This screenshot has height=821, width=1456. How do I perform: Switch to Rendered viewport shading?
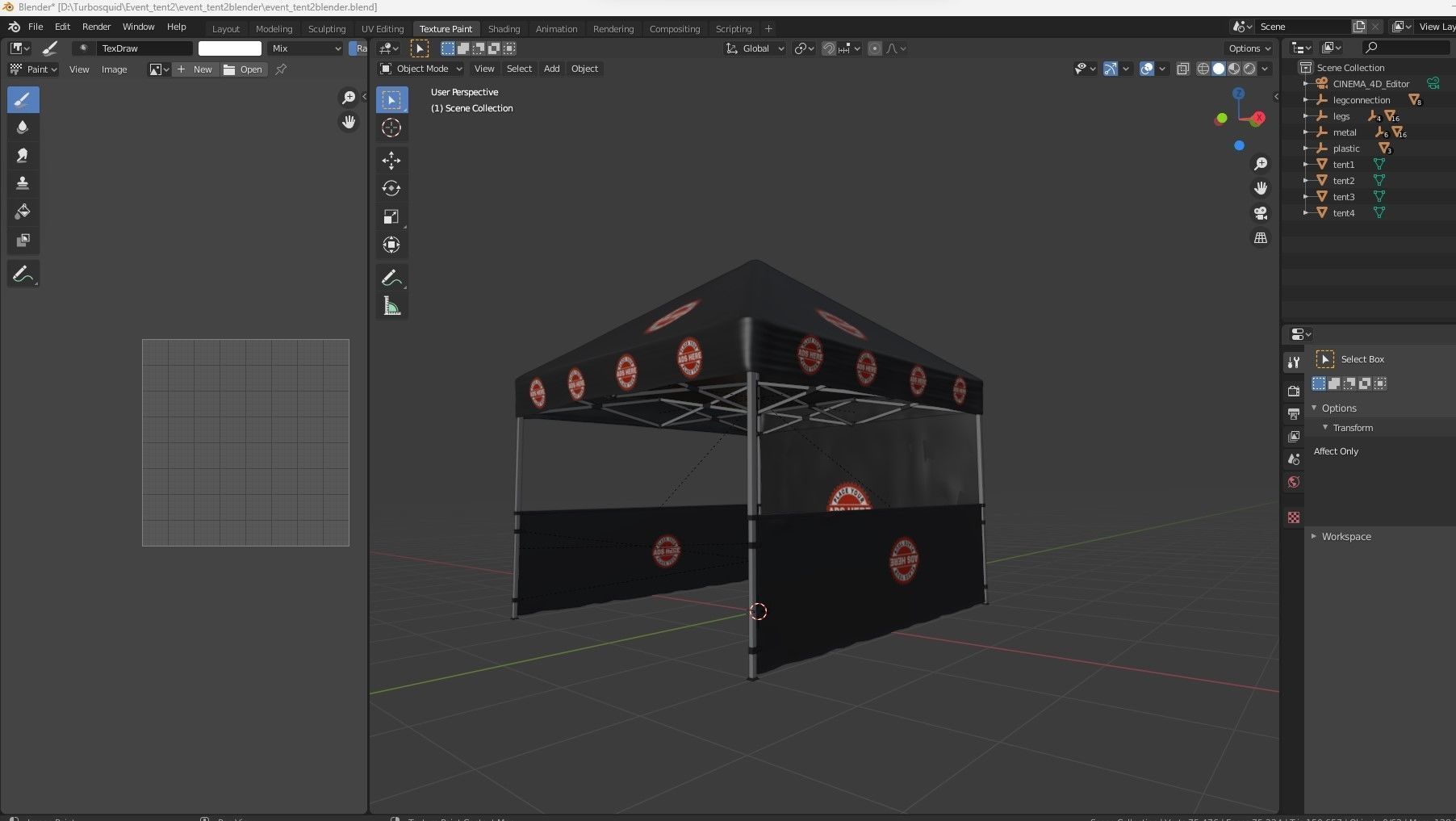pyautogui.click(x=1249, y=69)
